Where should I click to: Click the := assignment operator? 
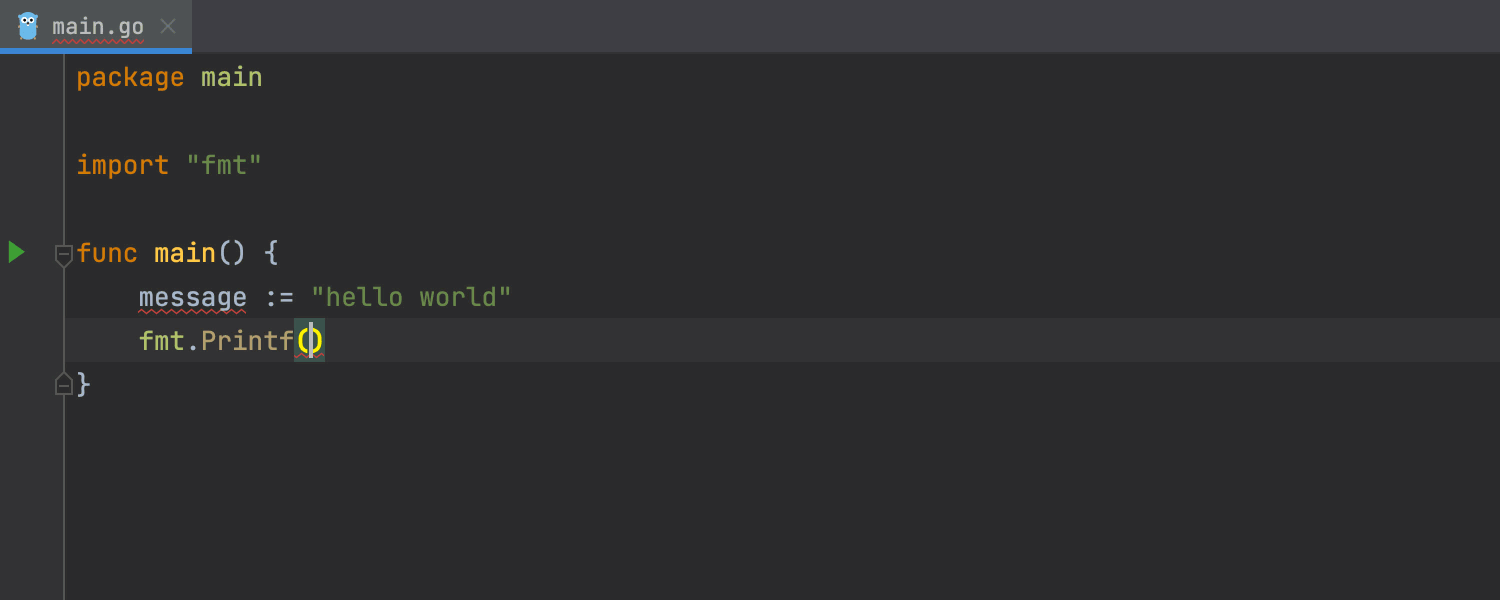278,297
